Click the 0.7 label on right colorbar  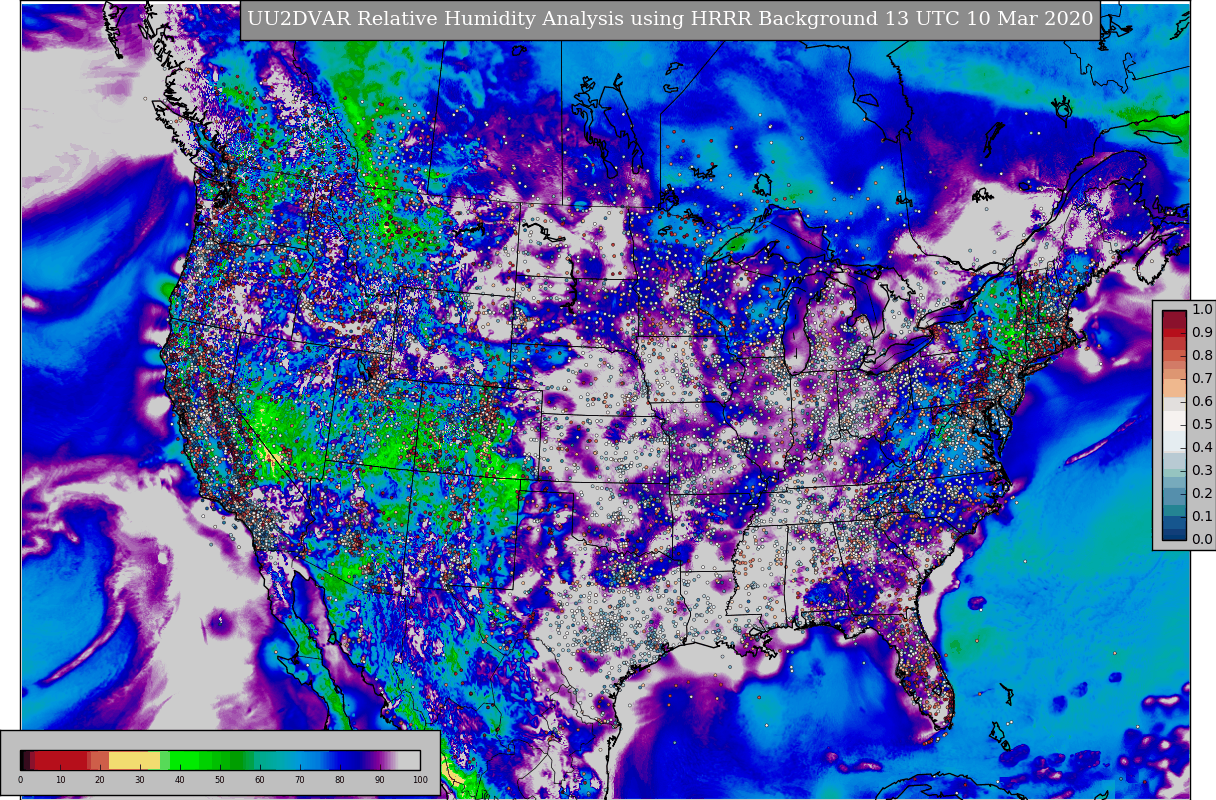pos(1202,379)
